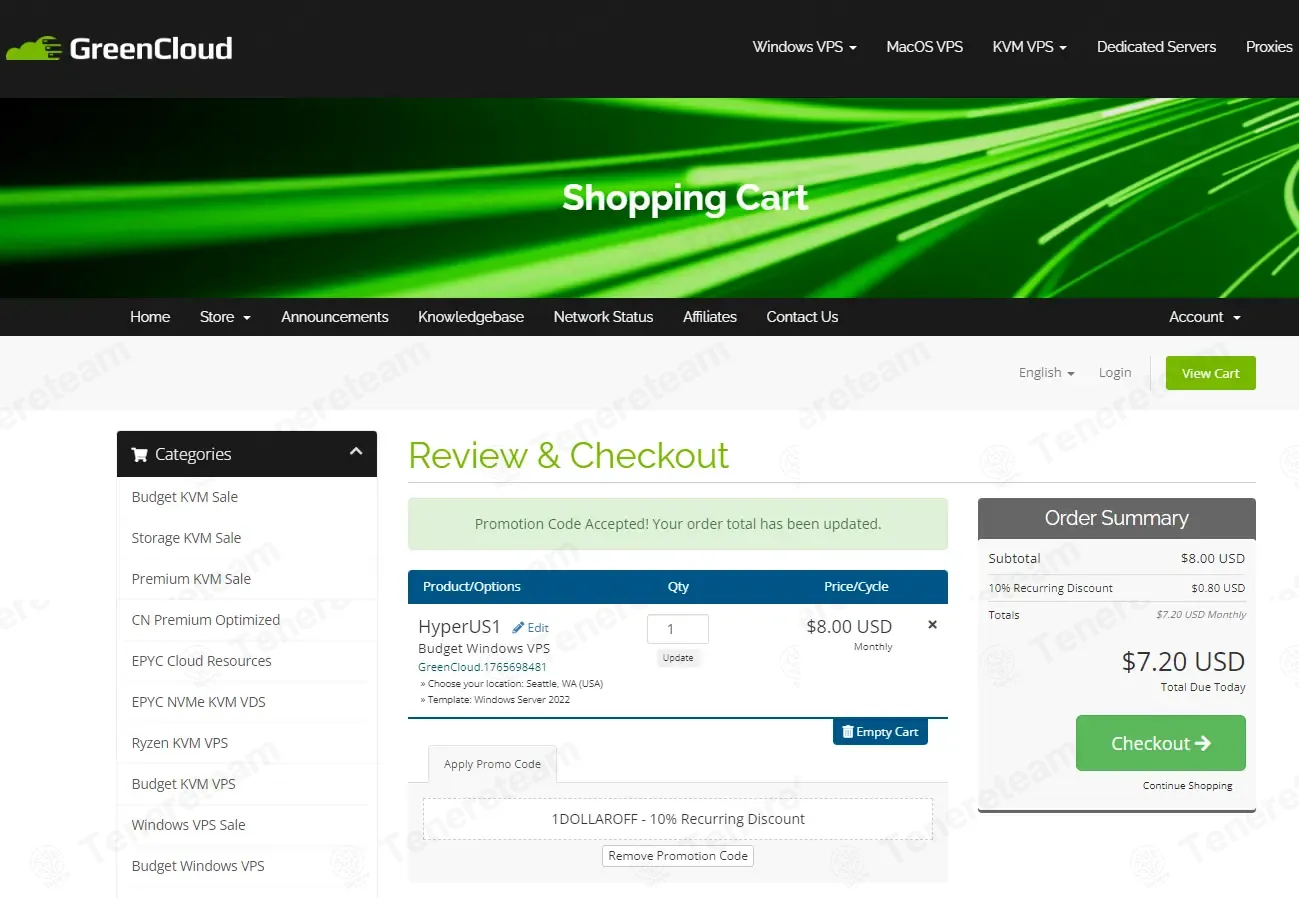This screenshot has height=898, width=1299.
Task: Expand the Store dropdown
Action: tap(225, 317)
